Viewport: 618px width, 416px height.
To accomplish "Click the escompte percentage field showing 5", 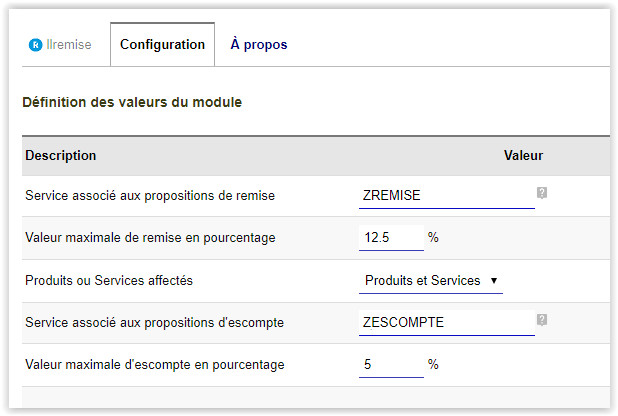I will pyautogui.click(x=390, y=365).
